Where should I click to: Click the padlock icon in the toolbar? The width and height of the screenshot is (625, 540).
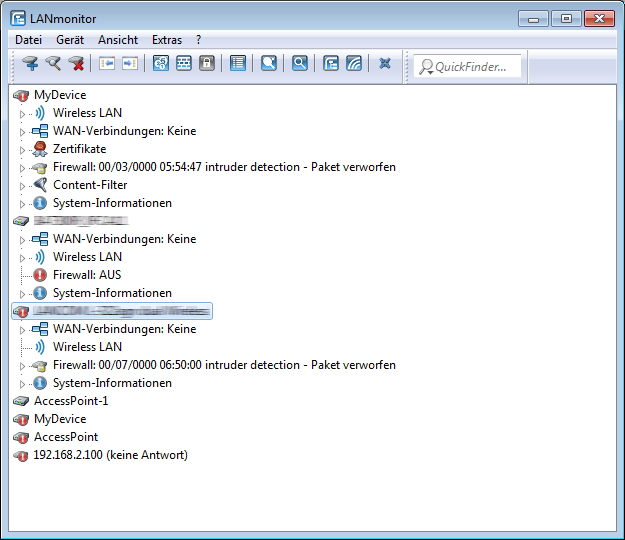207,63
